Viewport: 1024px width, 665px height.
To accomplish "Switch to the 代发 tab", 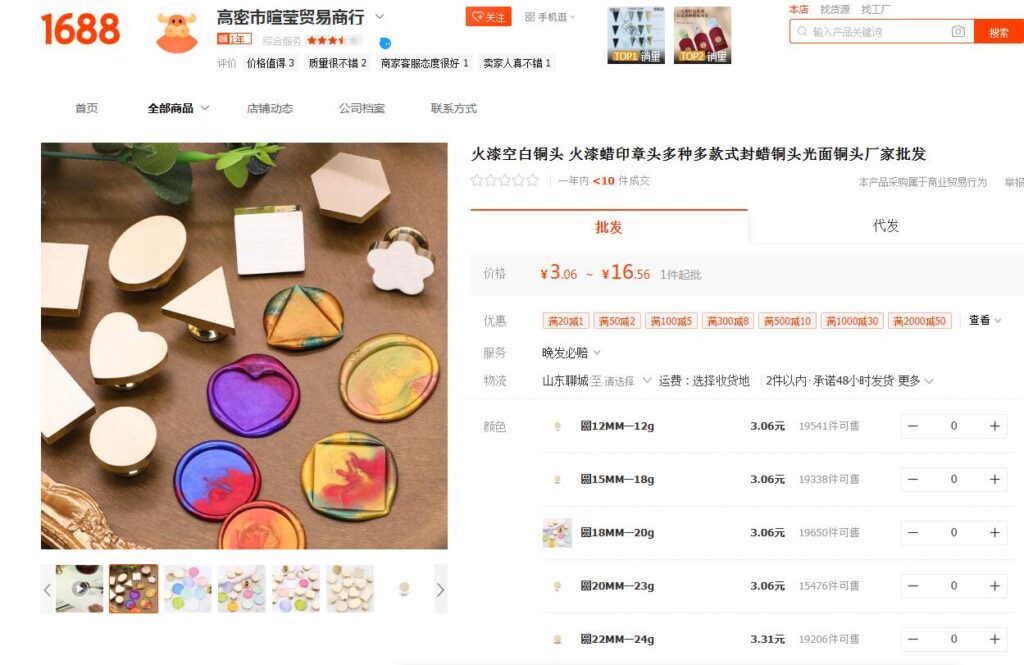I will click(x=886, y=226).
